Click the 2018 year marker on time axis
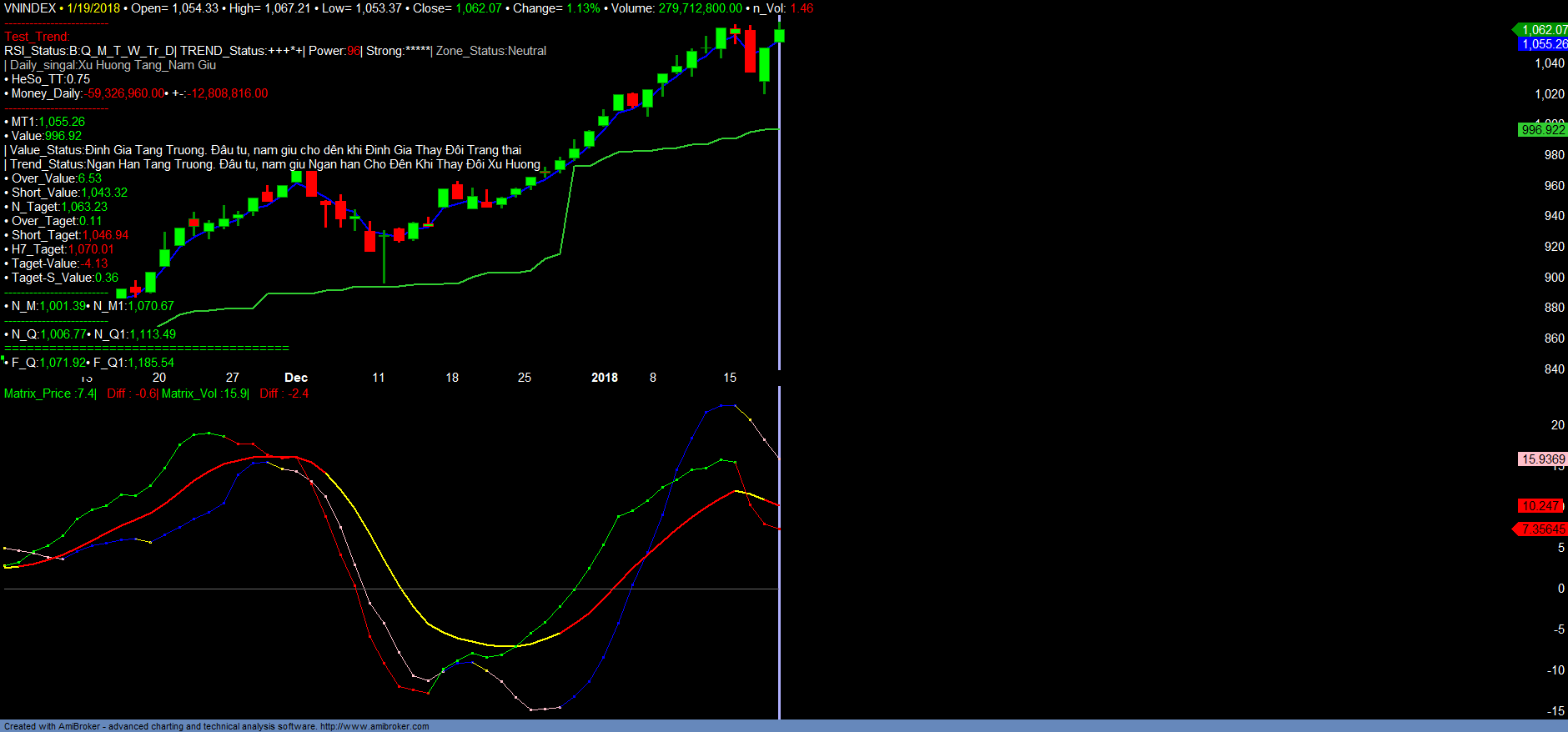Viewport: 1568px width, 732px height. coord(604,378)
